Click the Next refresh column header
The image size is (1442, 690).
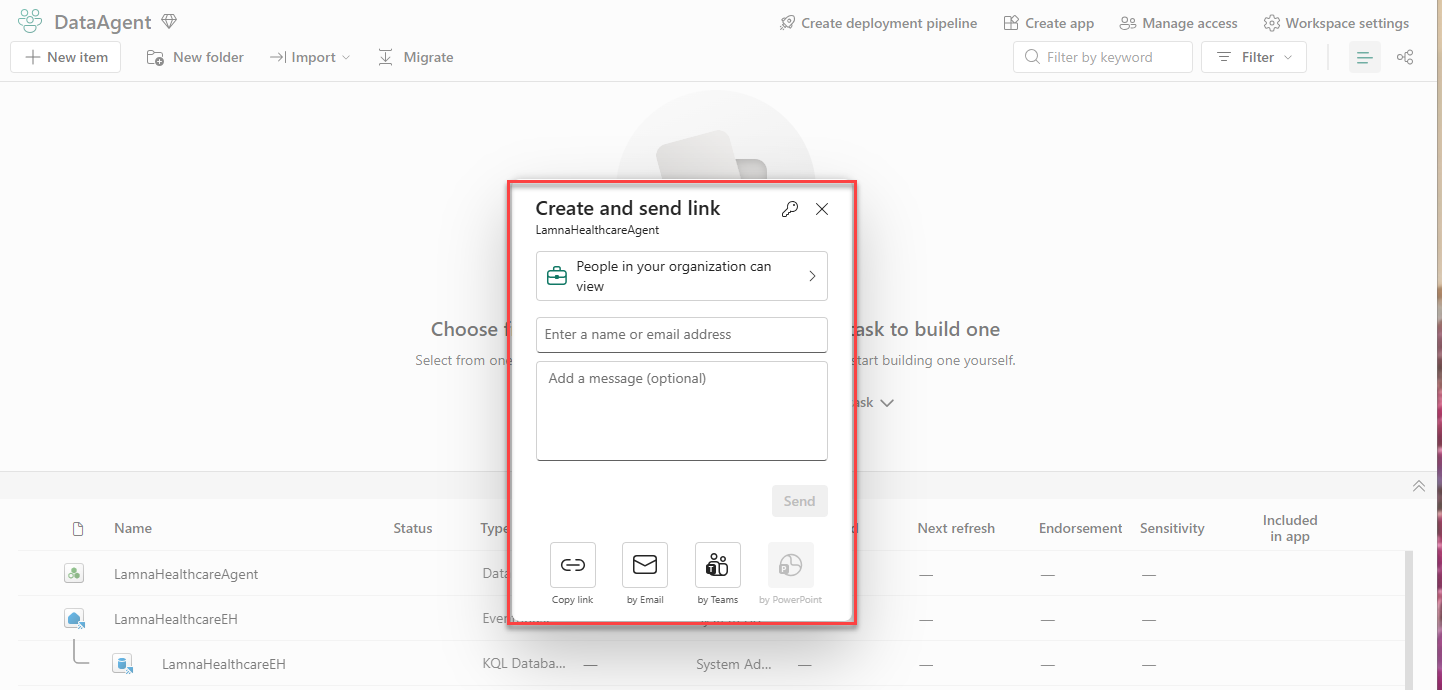point(956,528)
